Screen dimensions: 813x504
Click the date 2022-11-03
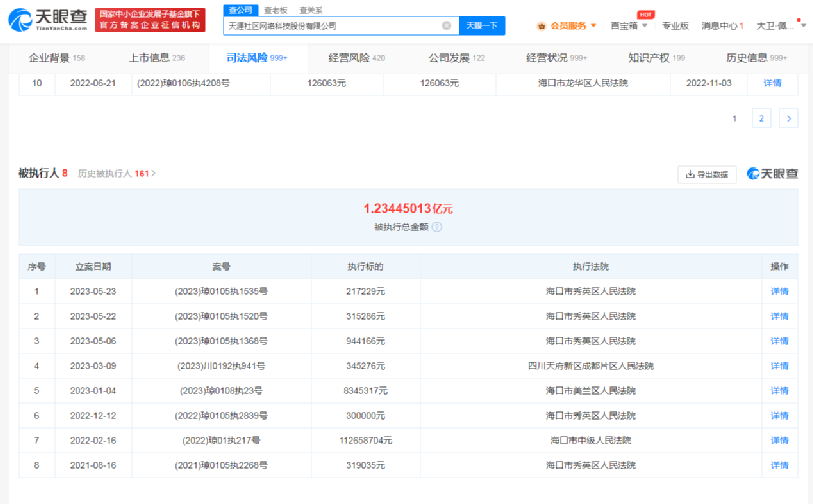[709, 83]
